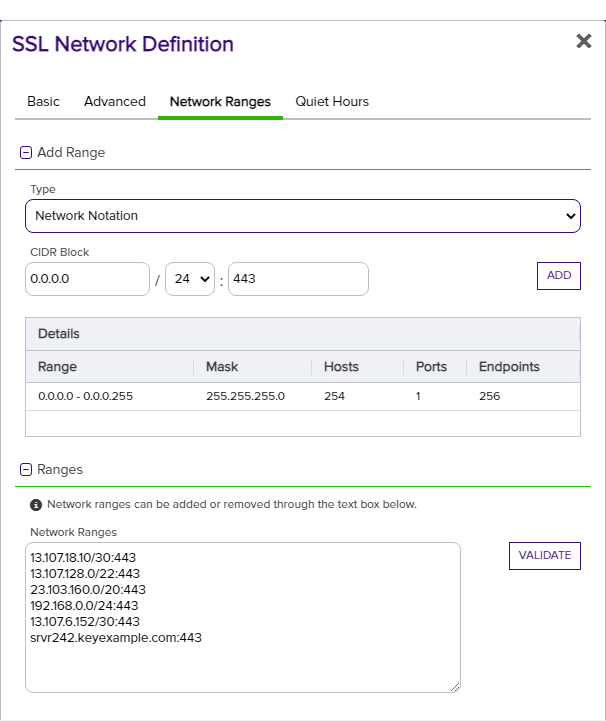Click the ADD button
Screen dimensions: 606x721
click(x=559, y=276)
